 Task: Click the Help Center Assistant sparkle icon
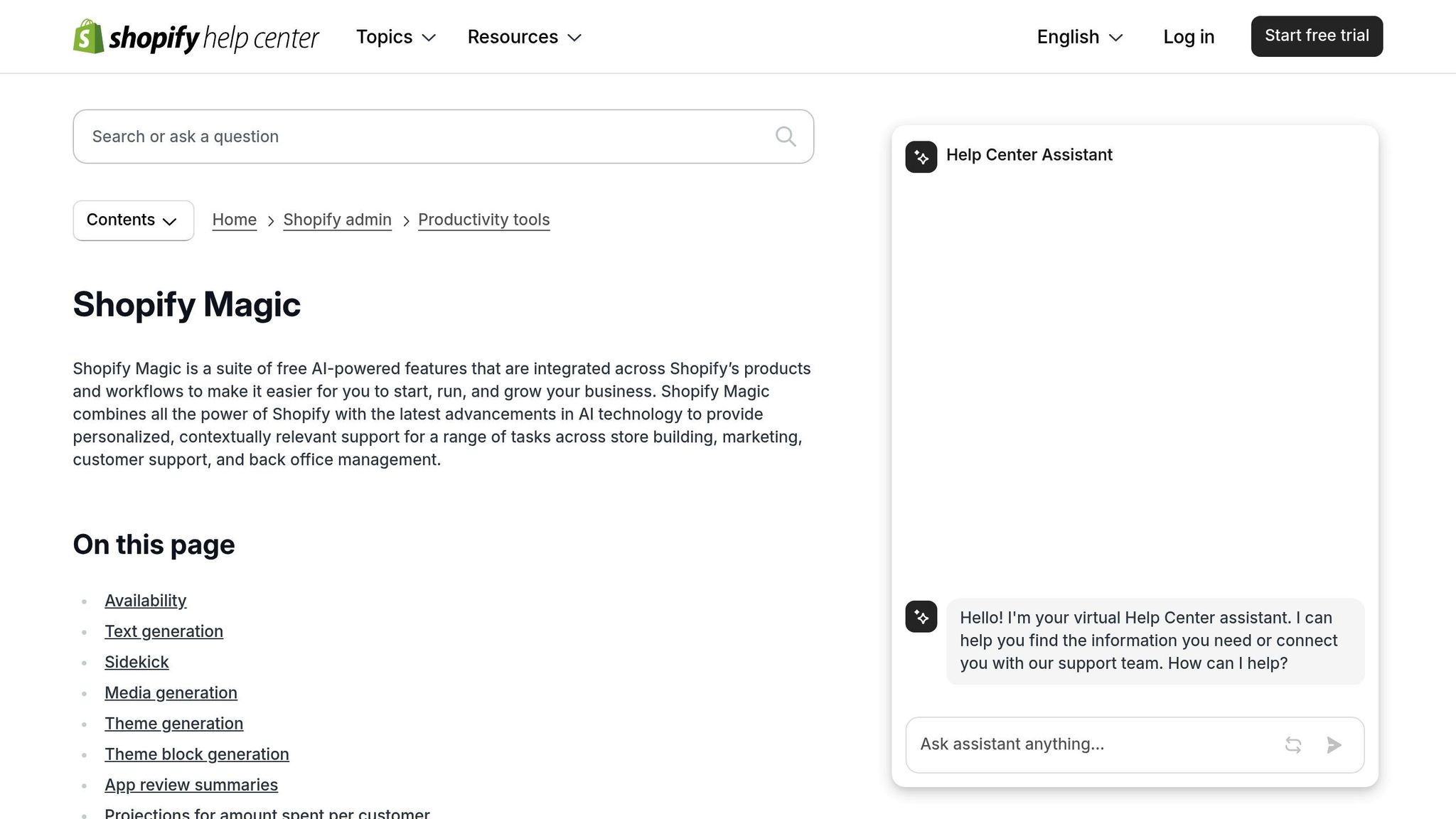tap(921, 156)
